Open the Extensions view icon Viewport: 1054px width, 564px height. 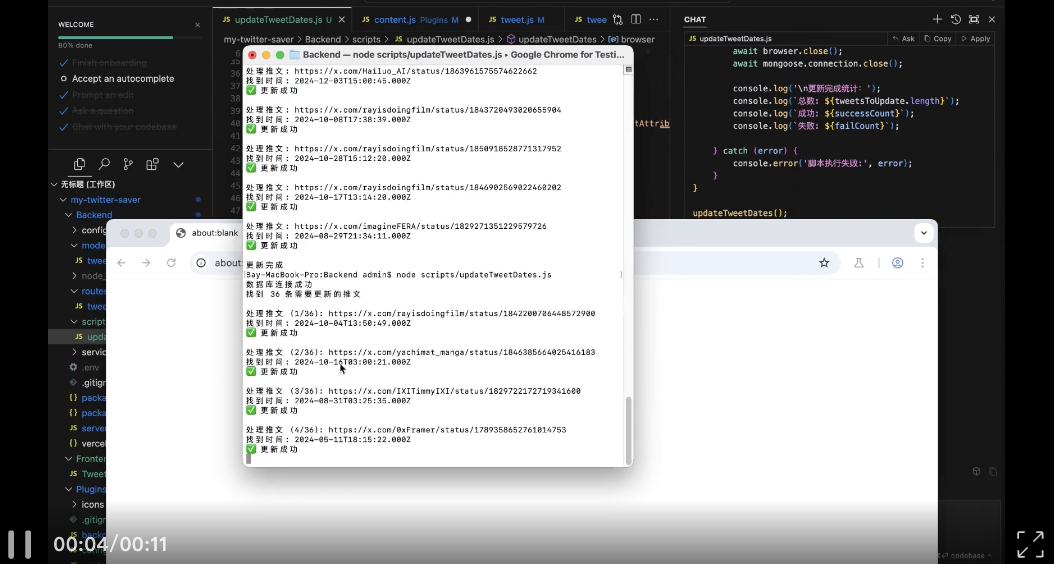(x=153, y=164)
